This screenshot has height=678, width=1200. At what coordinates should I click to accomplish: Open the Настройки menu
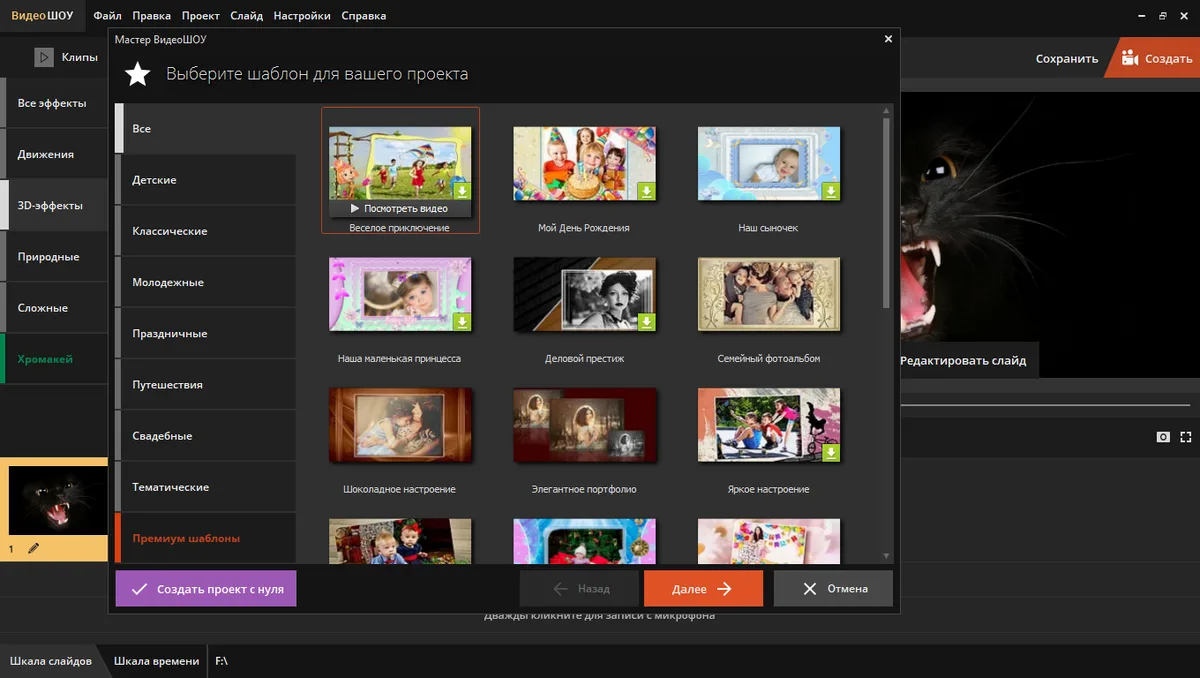point(302,16)
